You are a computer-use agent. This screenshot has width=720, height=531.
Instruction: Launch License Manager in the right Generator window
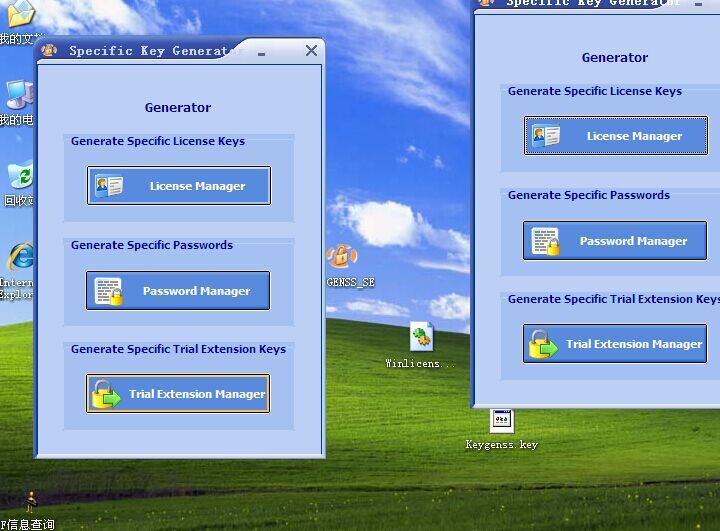616,136
